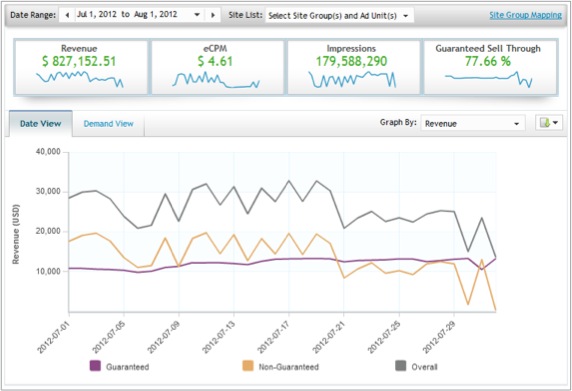Click the 40,000 y-axis label
The width and height of the screenshot is (572, 391).
point(49,152)
